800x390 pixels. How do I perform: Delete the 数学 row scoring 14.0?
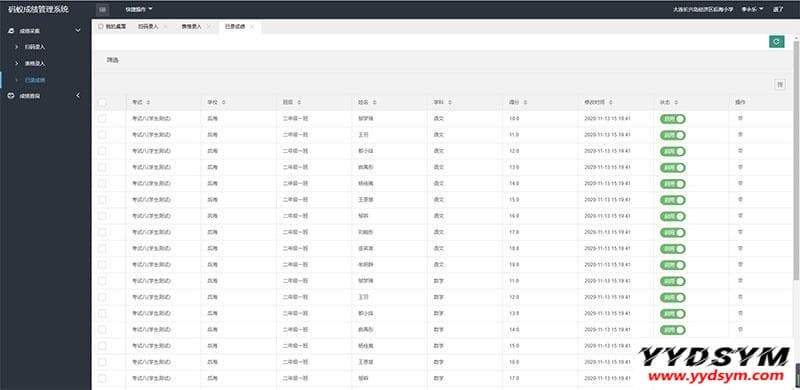click(740, 330)
